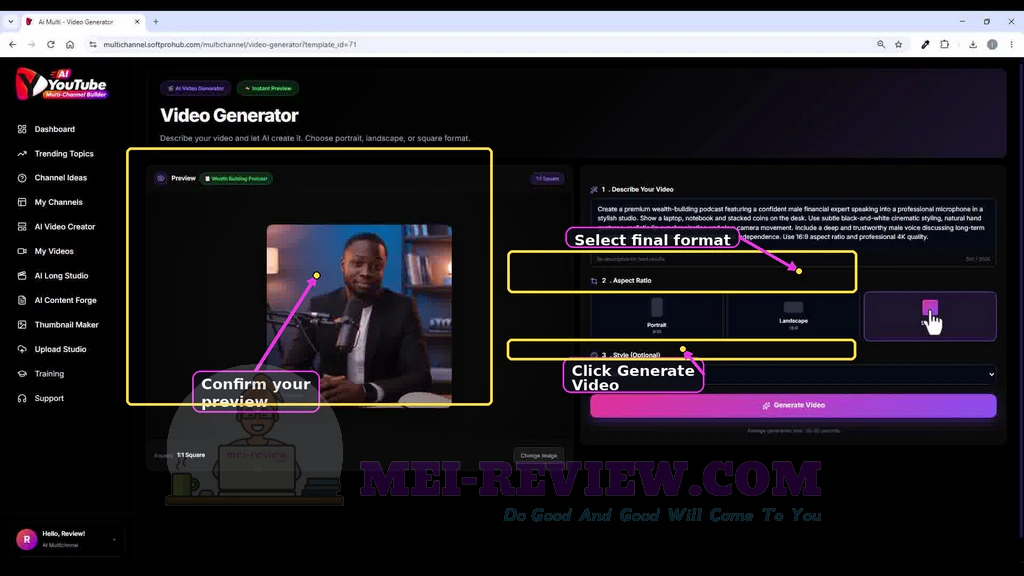Bookmark this page with the star icon

pos(899,44)
